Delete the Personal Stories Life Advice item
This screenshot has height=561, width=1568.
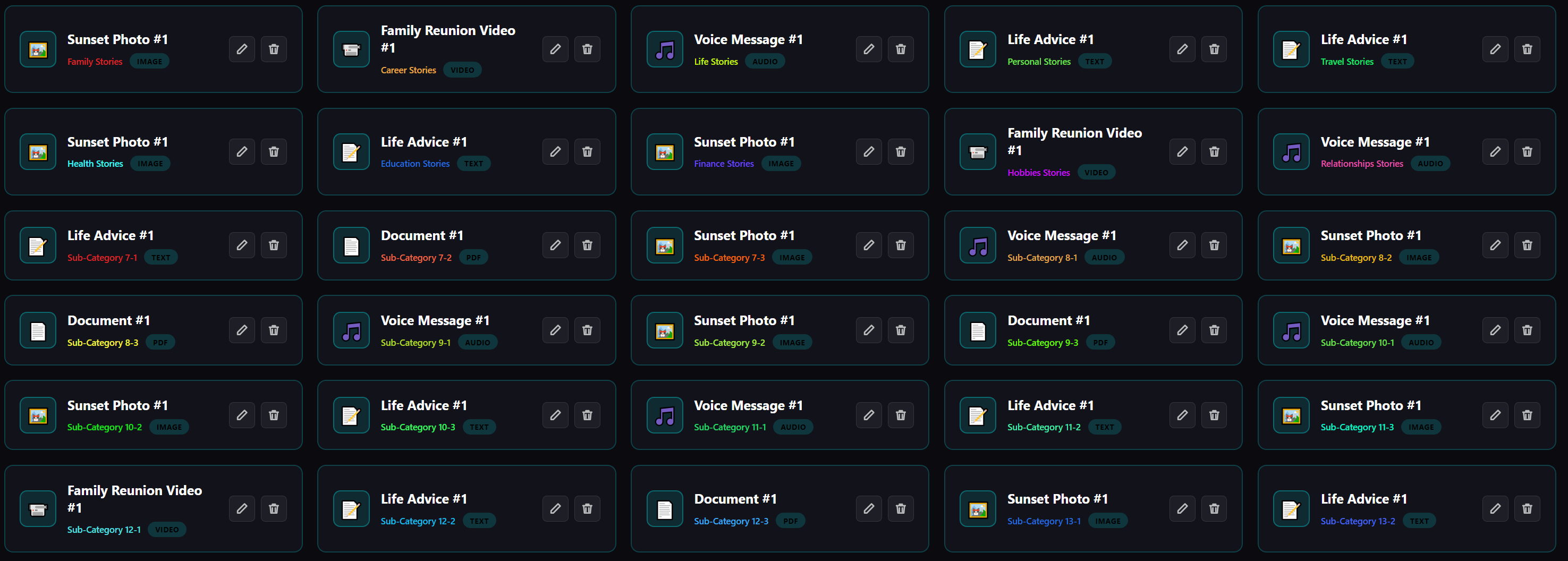[1214, 49]
